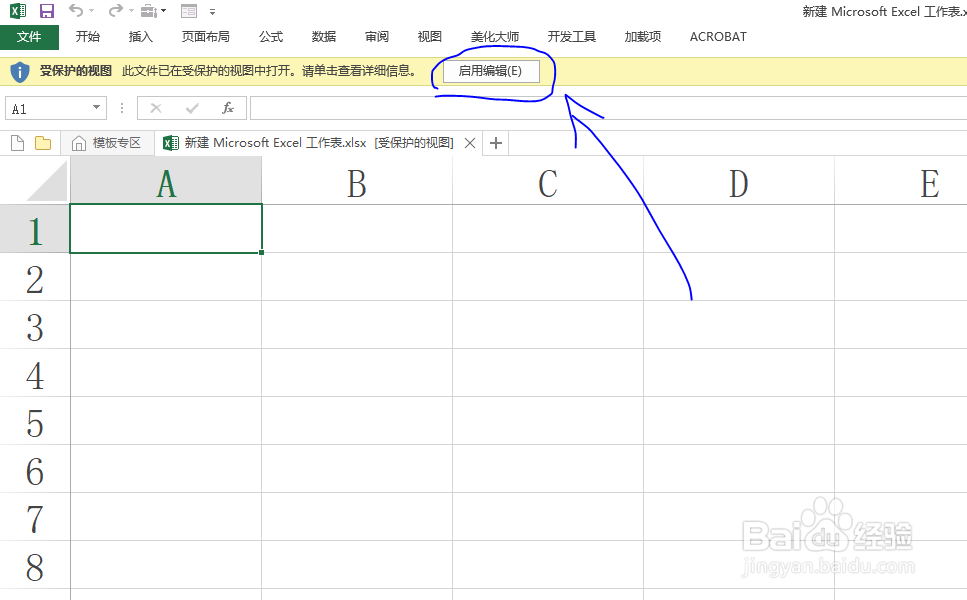This screenshot has width=967, height=600.
Task: Open the Undo history dropdown arrow
Action: pos(92,10)
